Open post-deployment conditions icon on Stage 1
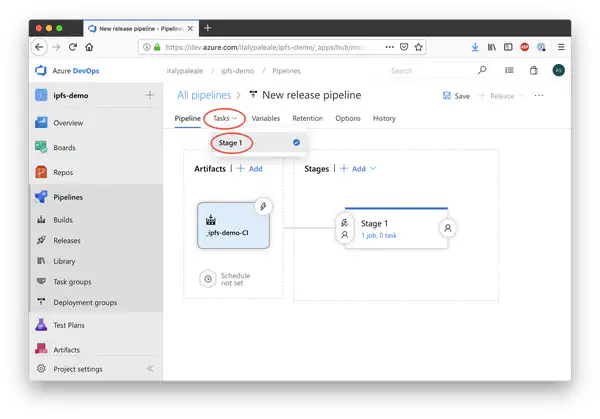Image resolution: width=600 pixels, height=419 pixels. point(447,228)
